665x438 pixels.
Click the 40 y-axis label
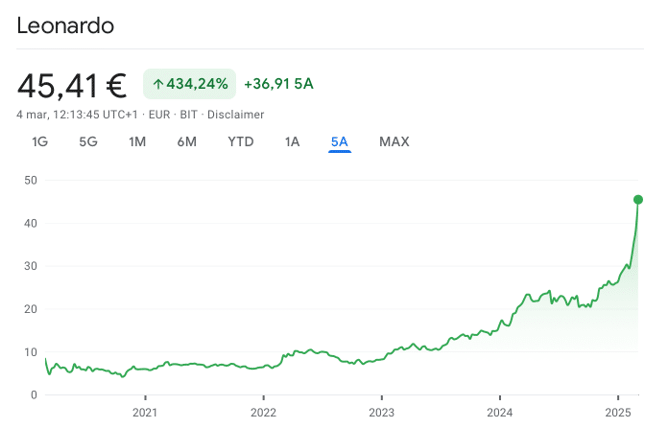coord(31,223)
